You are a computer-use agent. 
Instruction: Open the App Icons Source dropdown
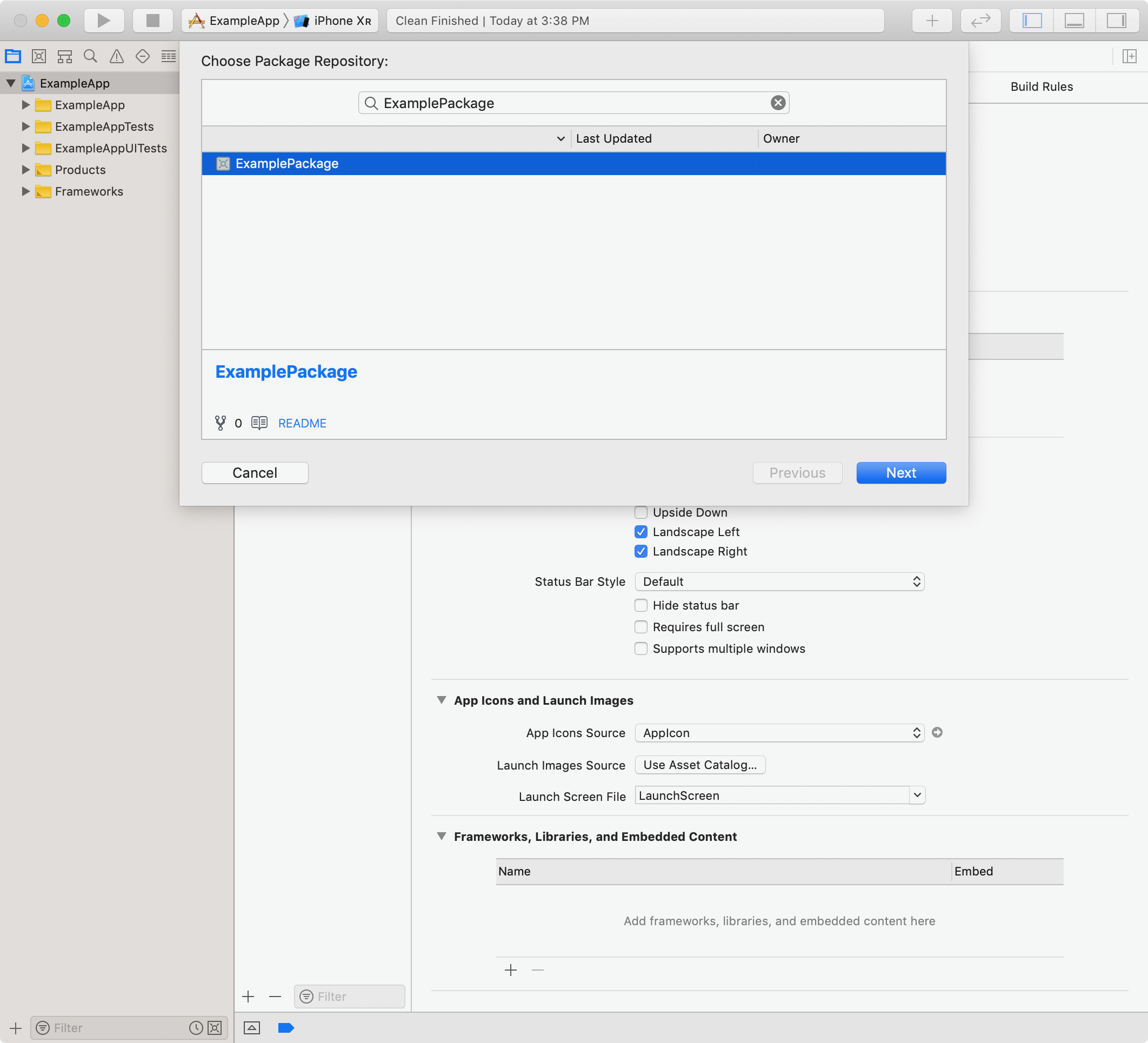click(778, 733)
